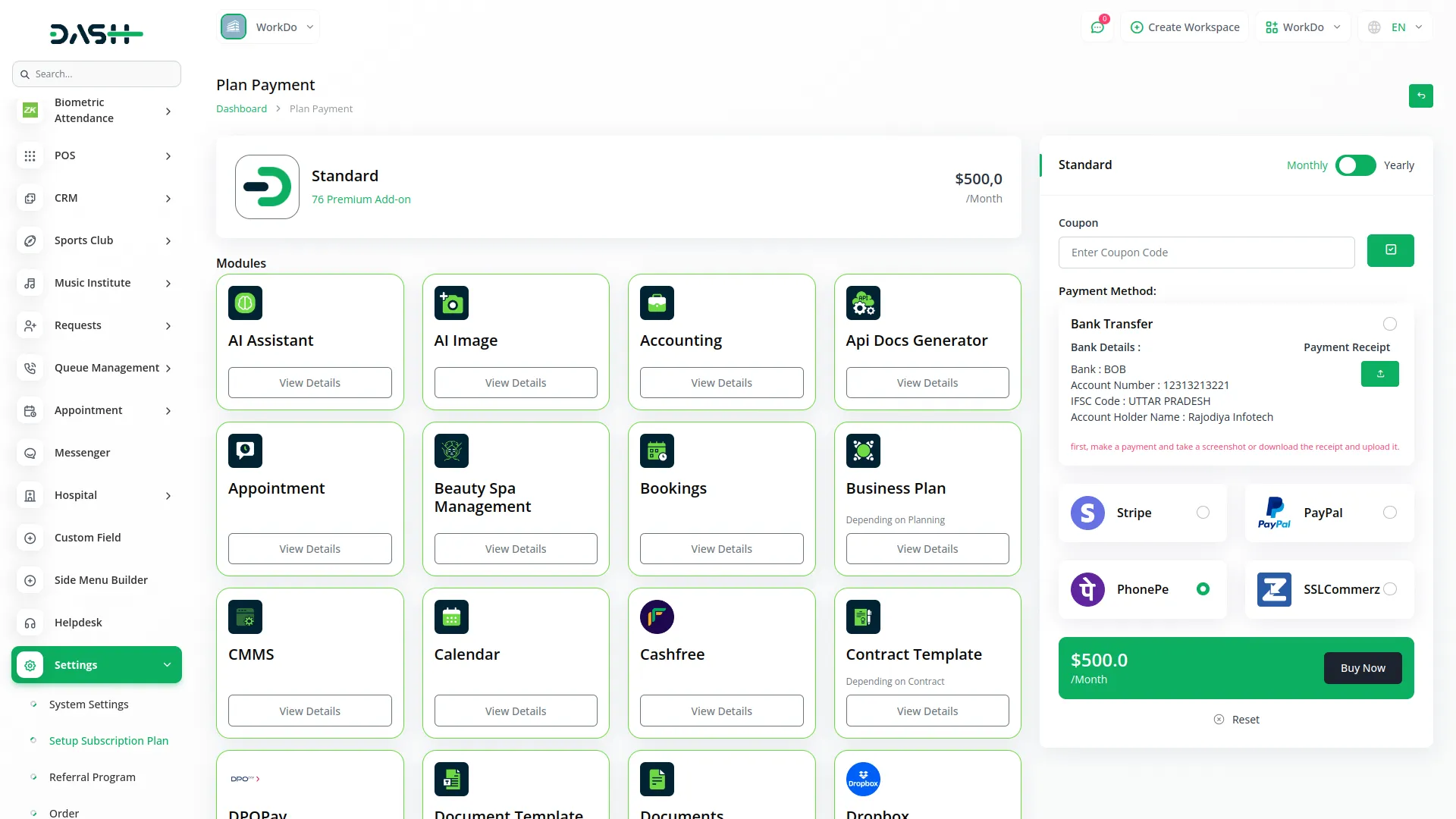Choose PayPal as payment method

1390,512
